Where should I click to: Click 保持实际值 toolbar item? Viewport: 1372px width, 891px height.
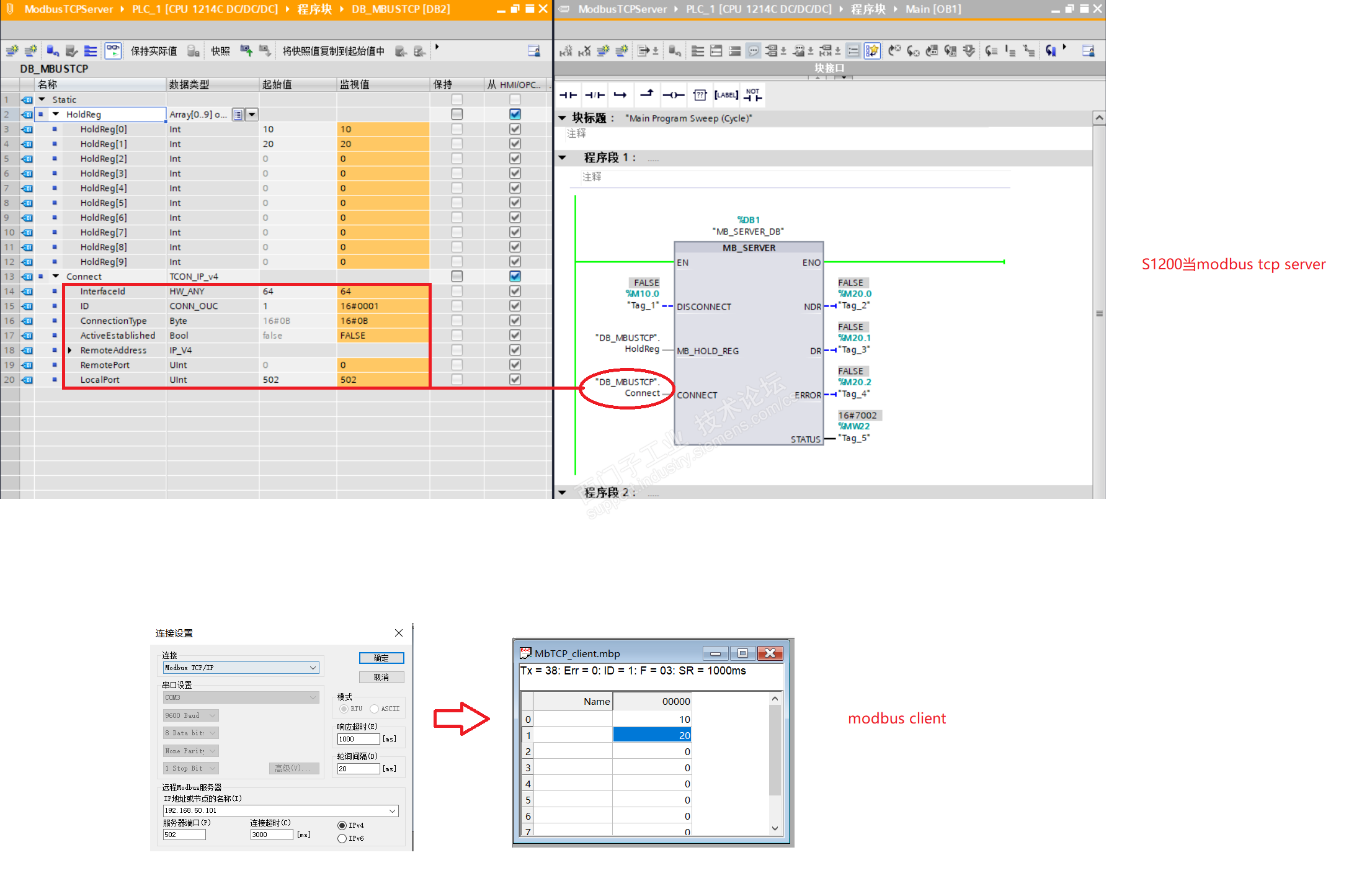coord(153,51)
